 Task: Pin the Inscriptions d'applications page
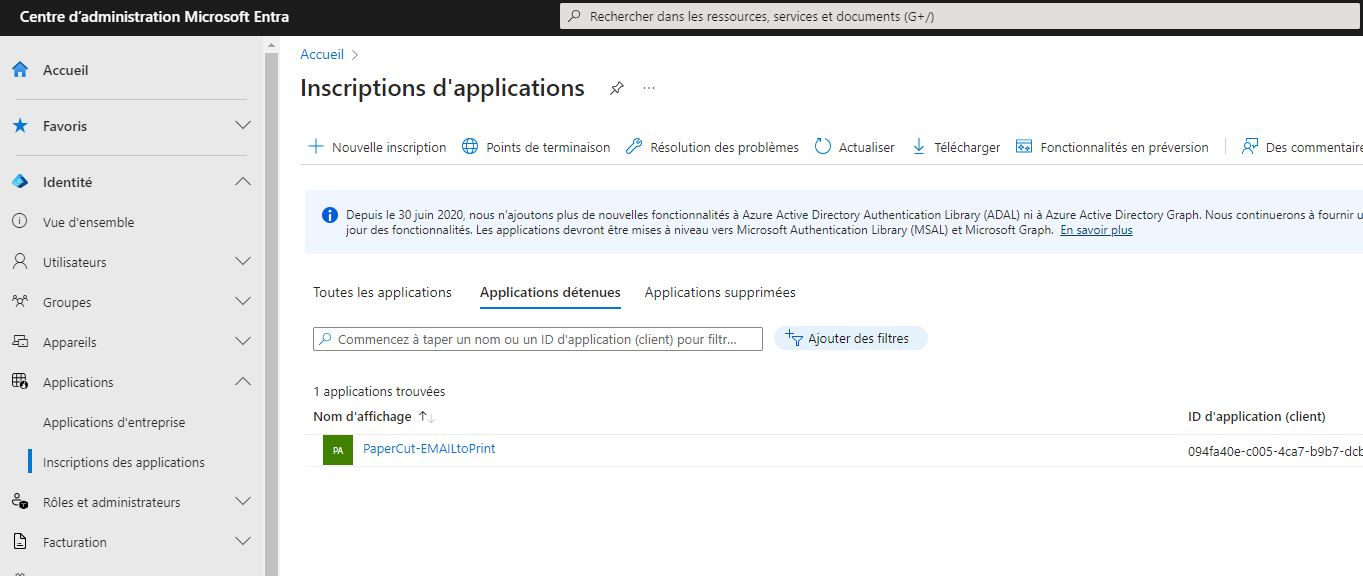pos(617,88)
